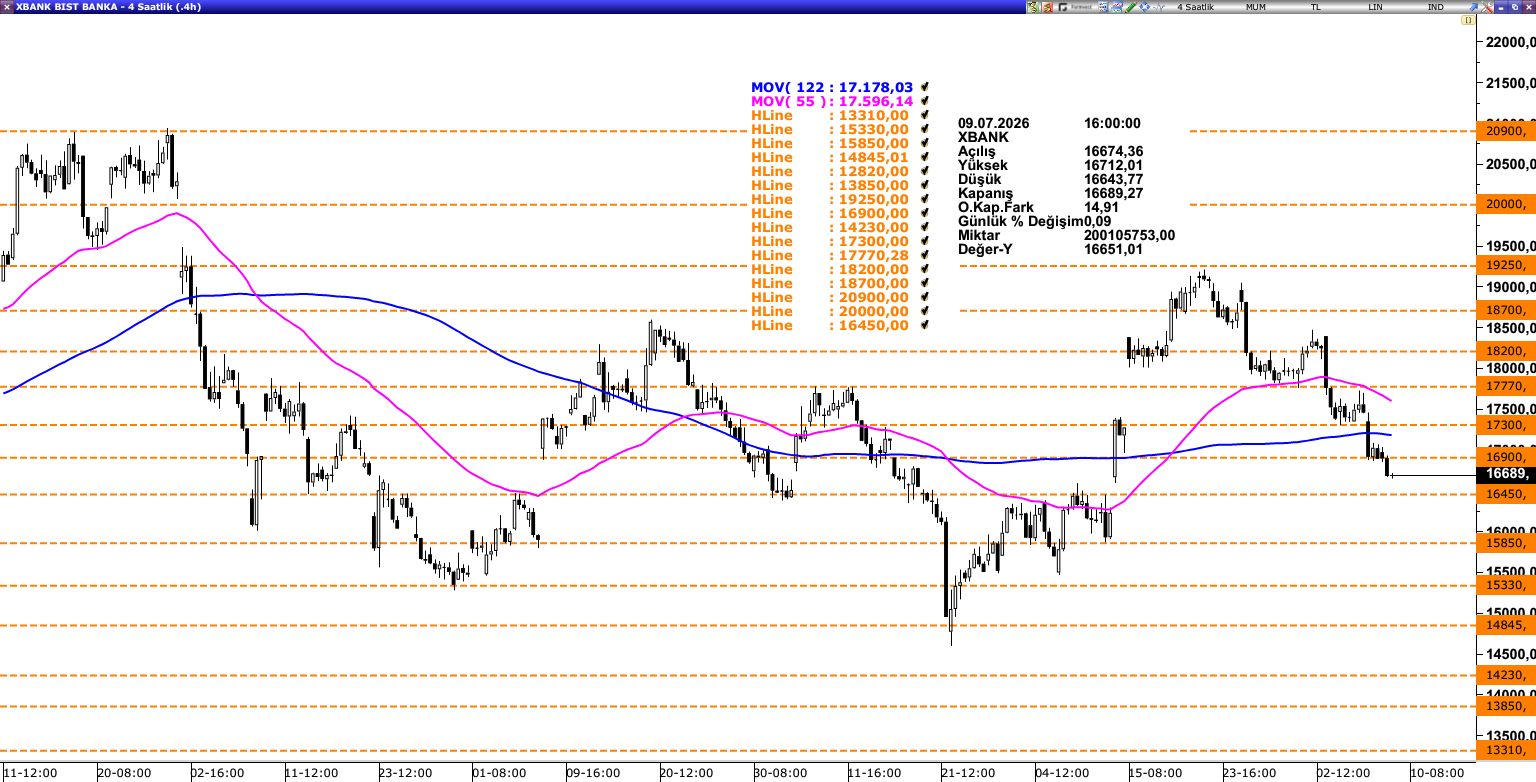Click the orange 18200 price axis label
The image size is (1536, 782).
tap(1506, 351)
